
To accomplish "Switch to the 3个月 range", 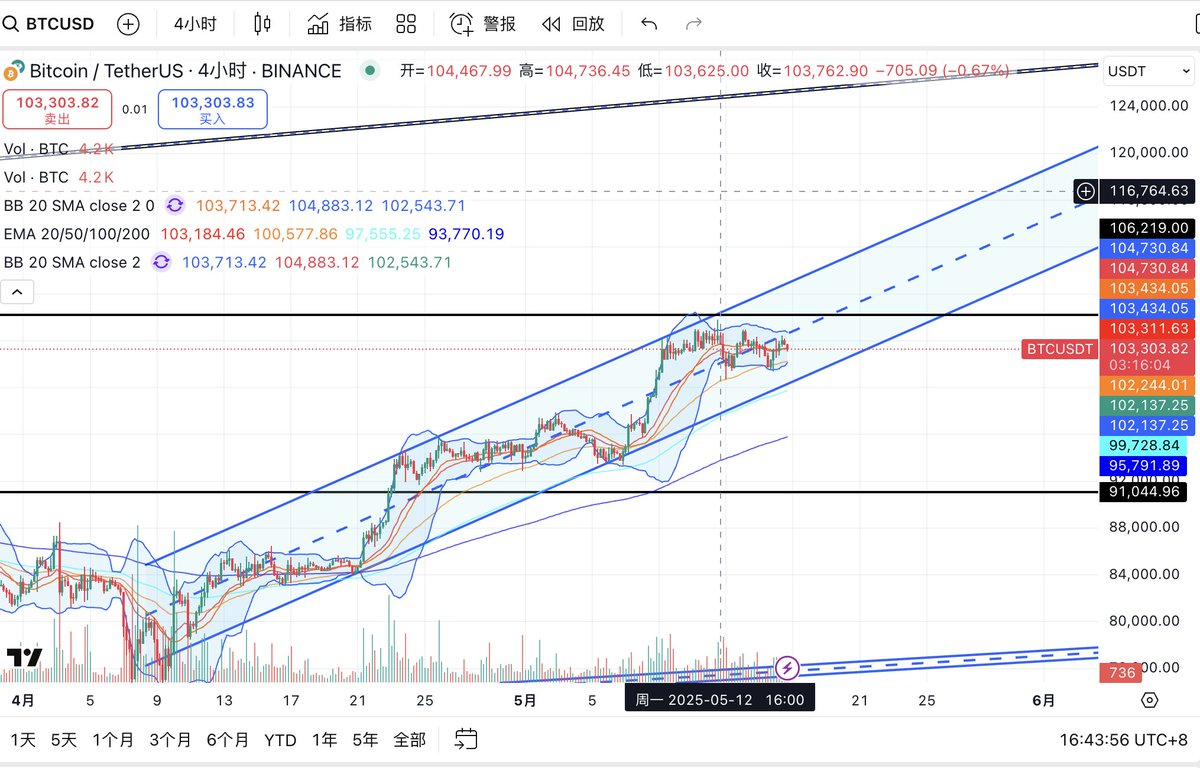I will point(170,740).
